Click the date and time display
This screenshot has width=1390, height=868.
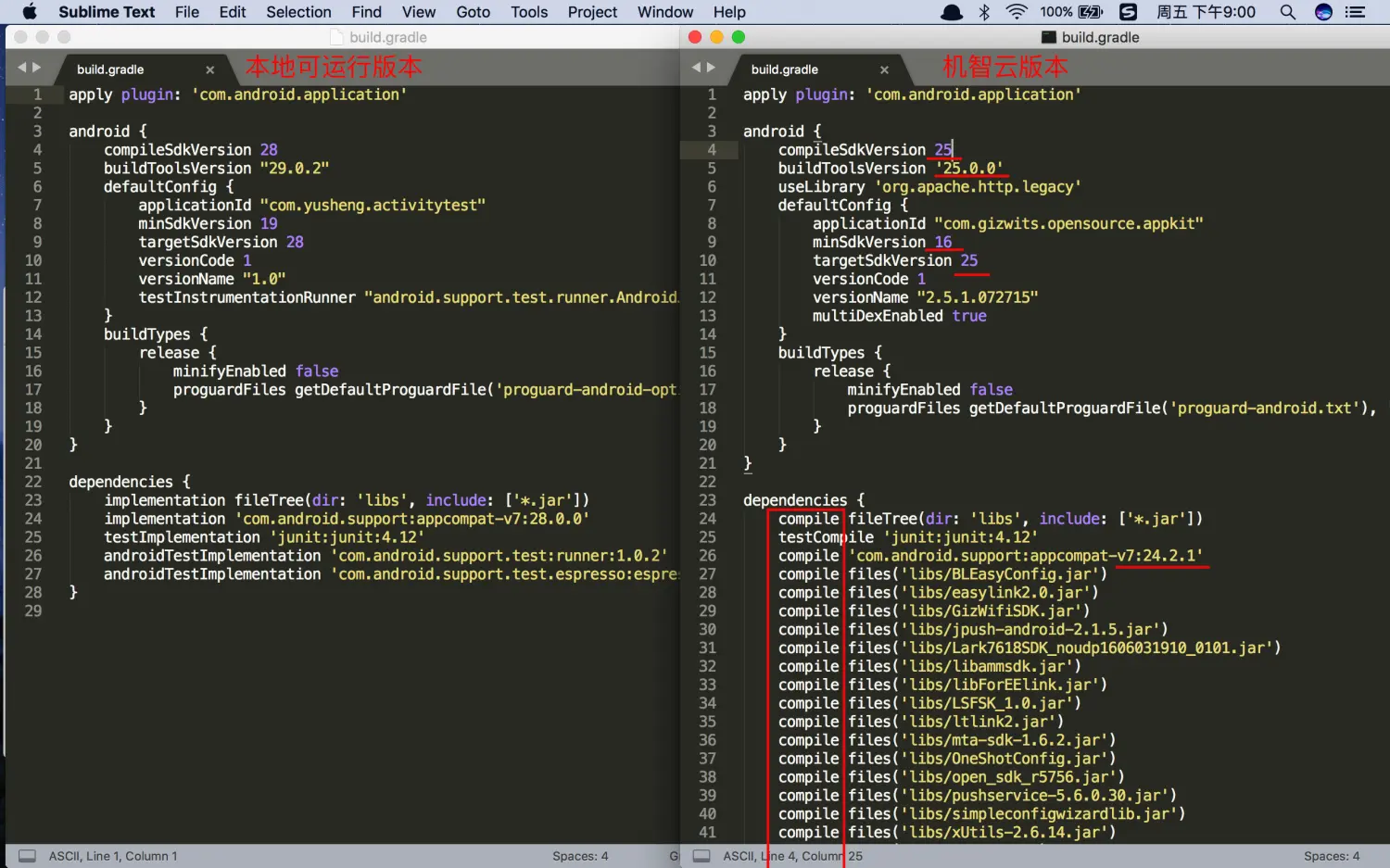click(1206, 12)
